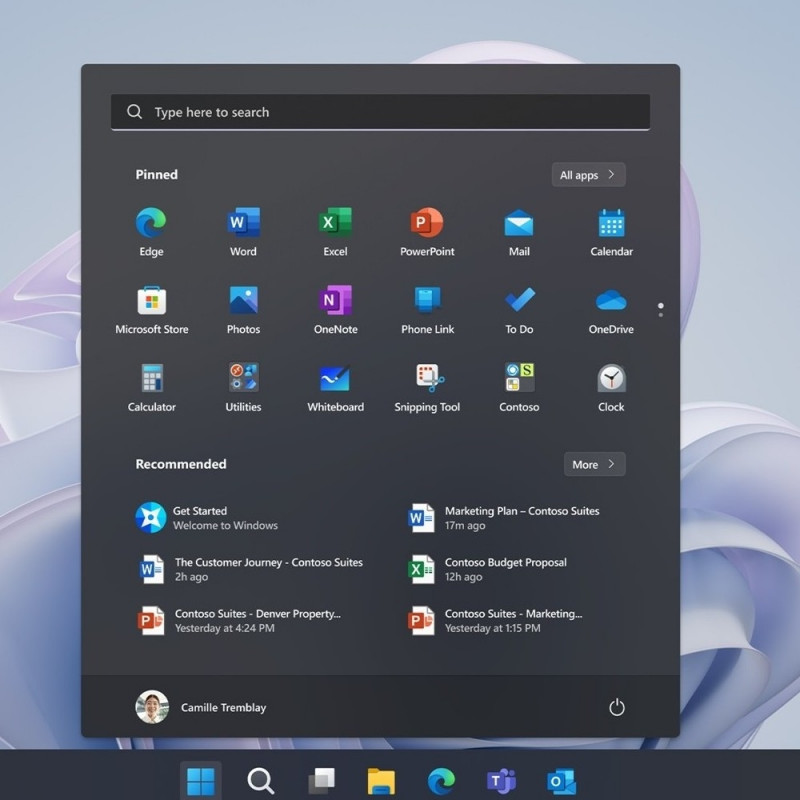Open Camille Tremblay user account menu
The image size is (800, 800).
pyautogui.click(x=201, y=707)
